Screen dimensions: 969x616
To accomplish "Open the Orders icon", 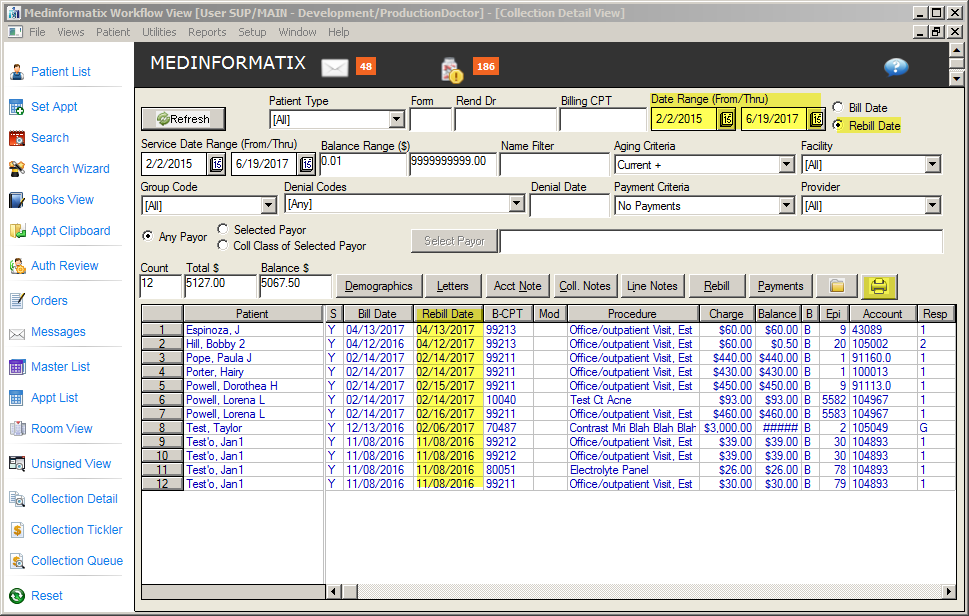I will coord(17,301).
